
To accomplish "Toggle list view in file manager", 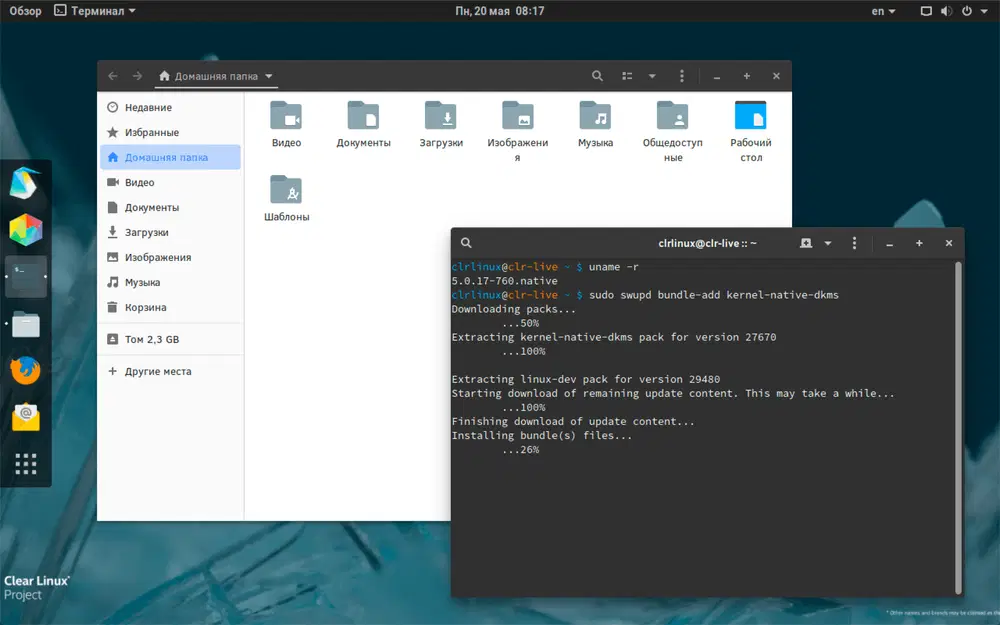I will 627,76.
